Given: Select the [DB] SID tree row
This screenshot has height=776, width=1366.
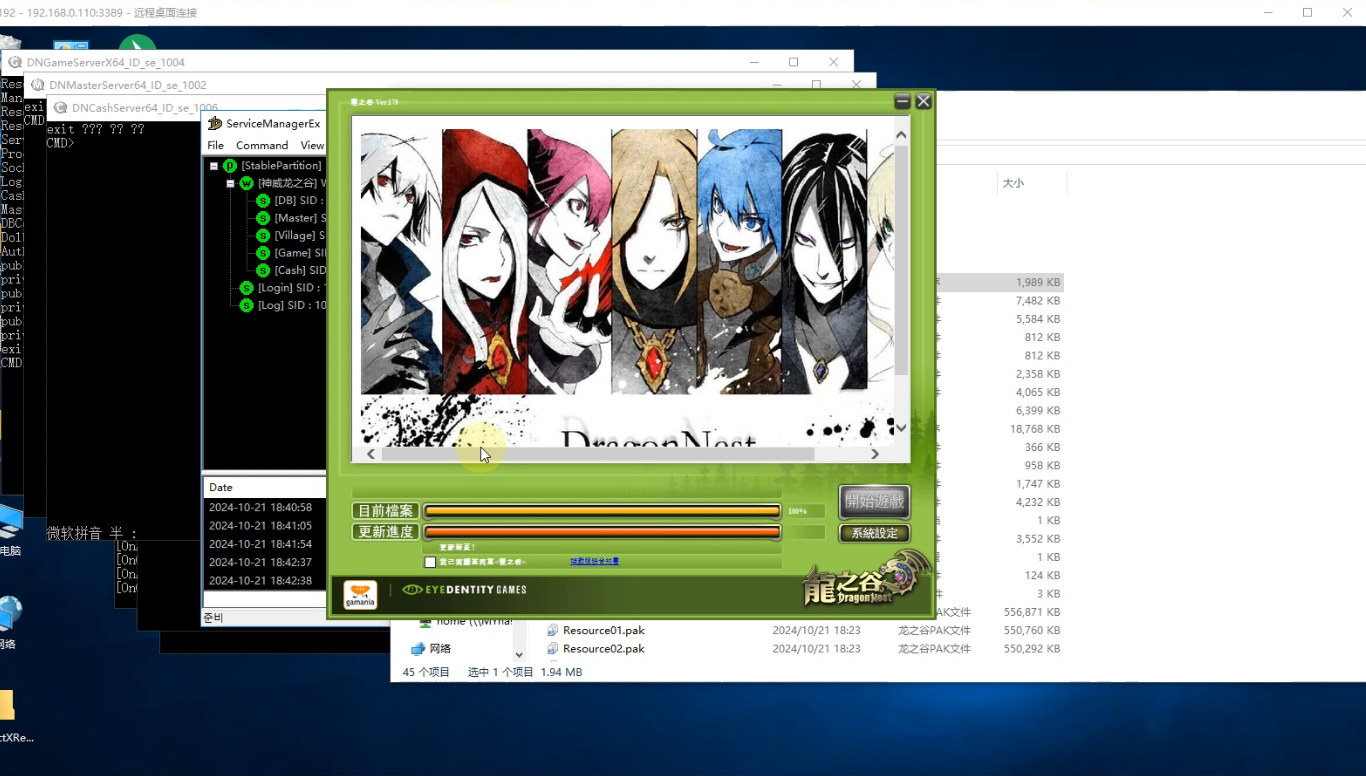Looking at the screenshot, I should [x=299, y=201].
